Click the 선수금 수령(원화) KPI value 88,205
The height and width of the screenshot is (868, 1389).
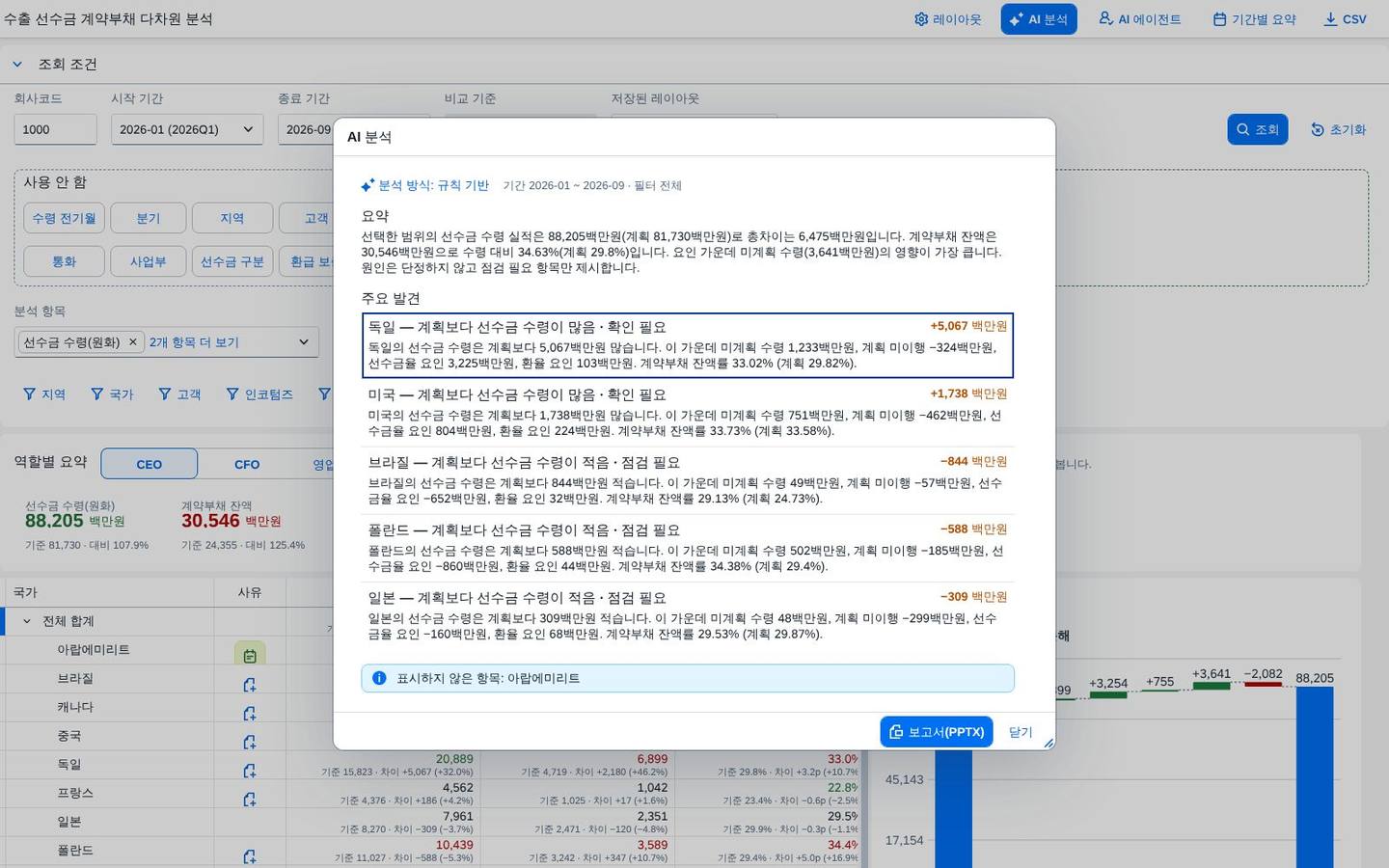click(54, 521)
